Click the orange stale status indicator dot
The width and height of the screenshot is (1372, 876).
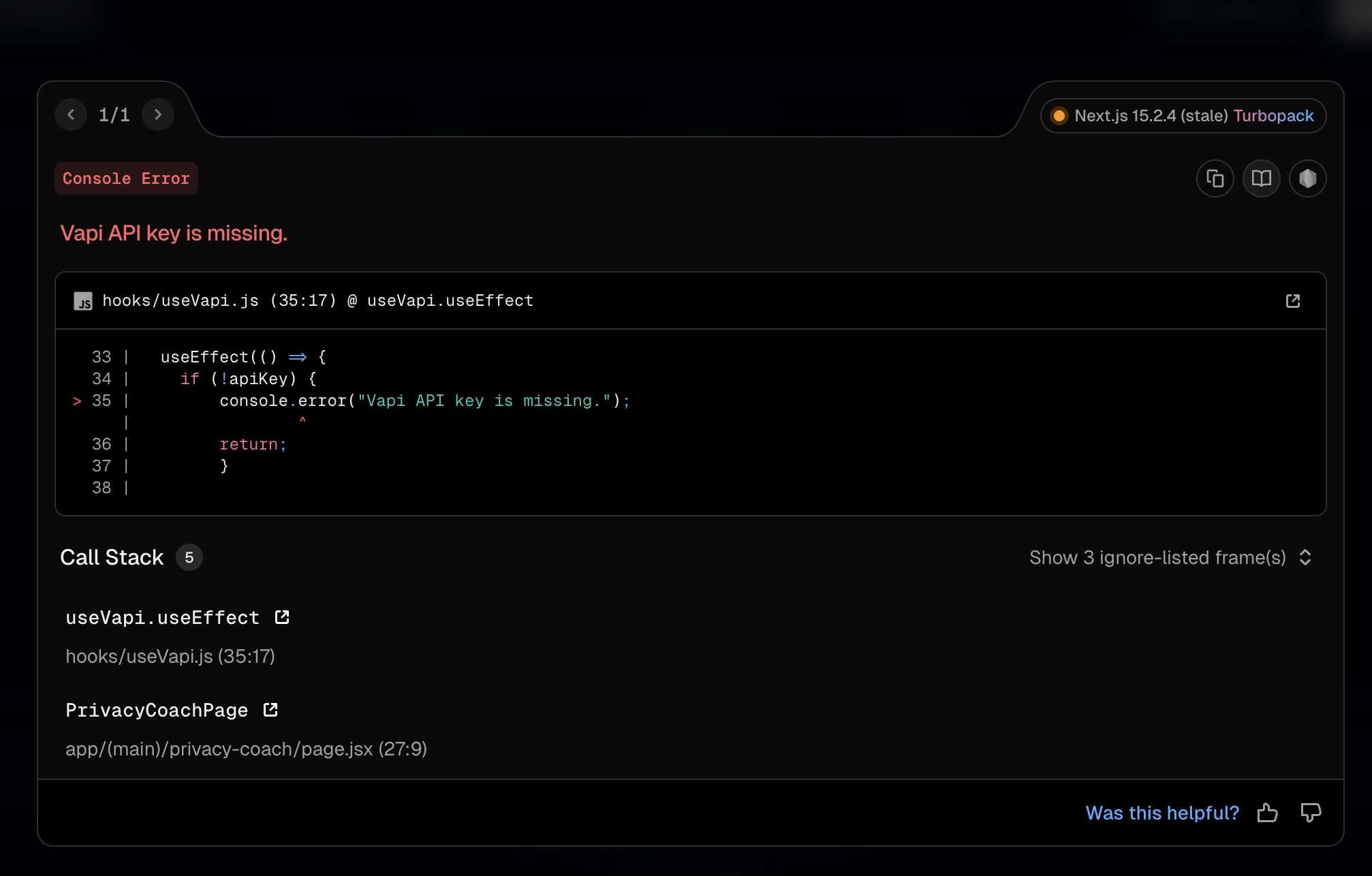1059,116
